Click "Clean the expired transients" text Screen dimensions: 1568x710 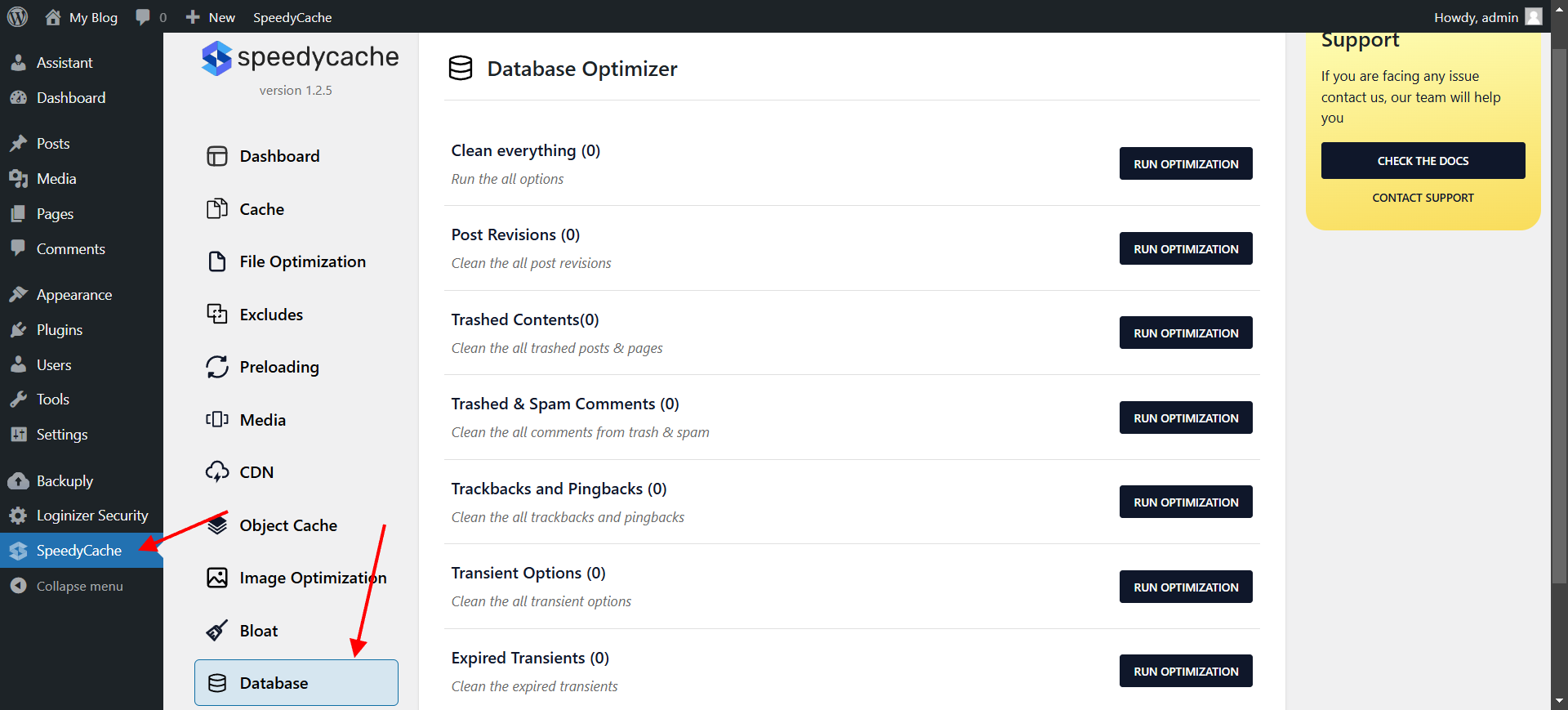click(x=534, y=686)
